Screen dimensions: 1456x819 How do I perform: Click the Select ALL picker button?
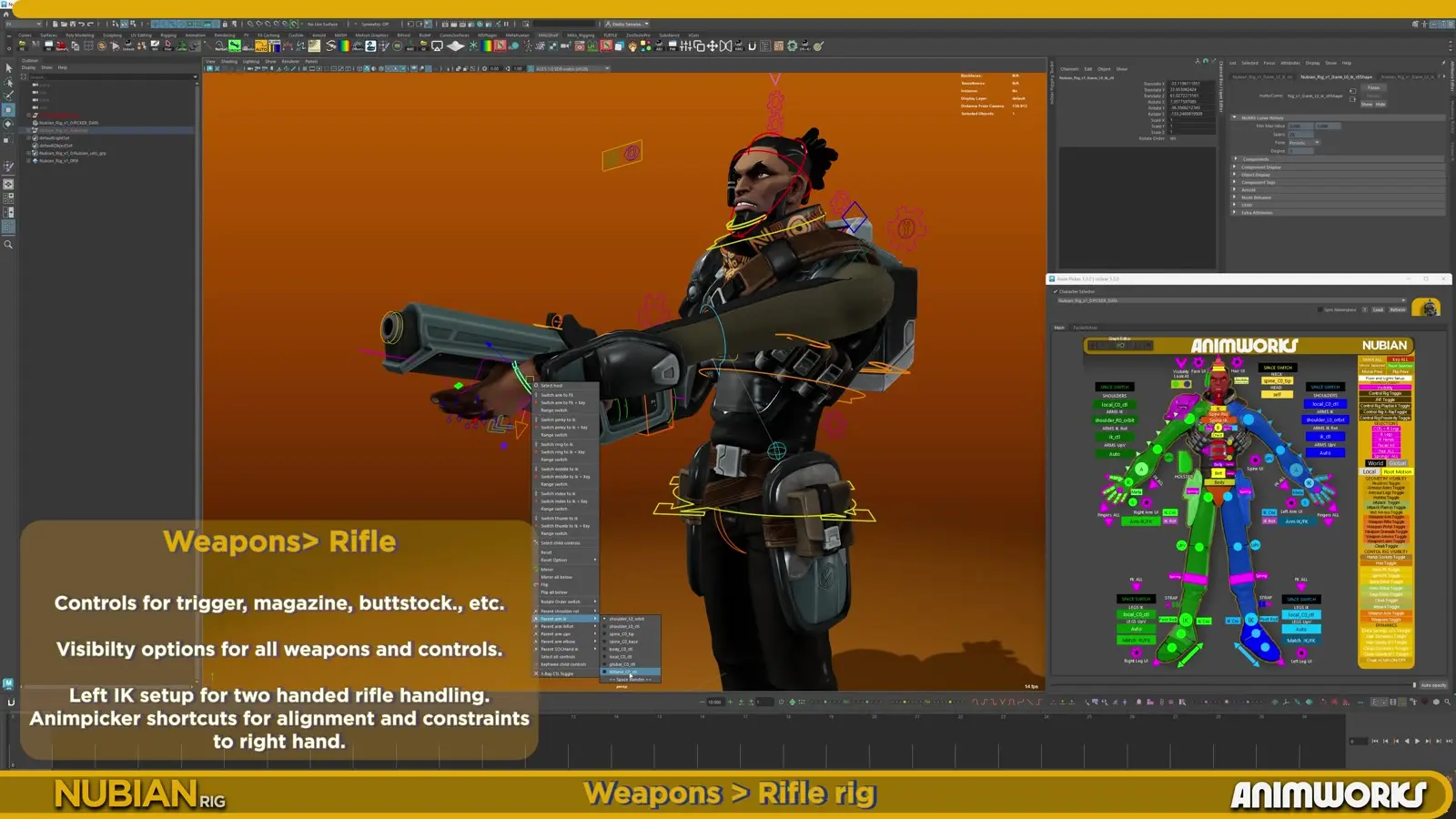(x=1372, y=359)
